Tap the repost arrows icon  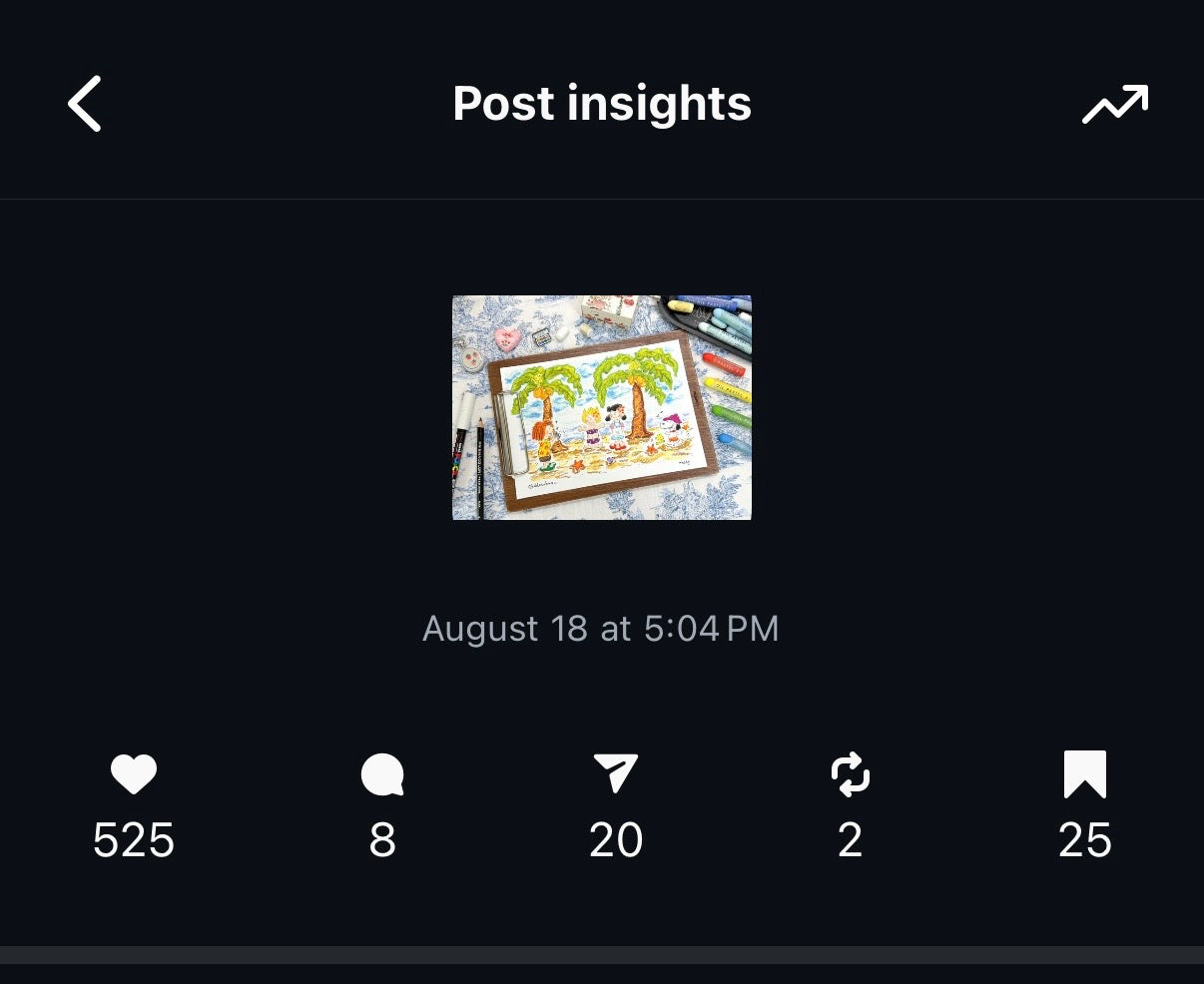[x=851, y=774]
